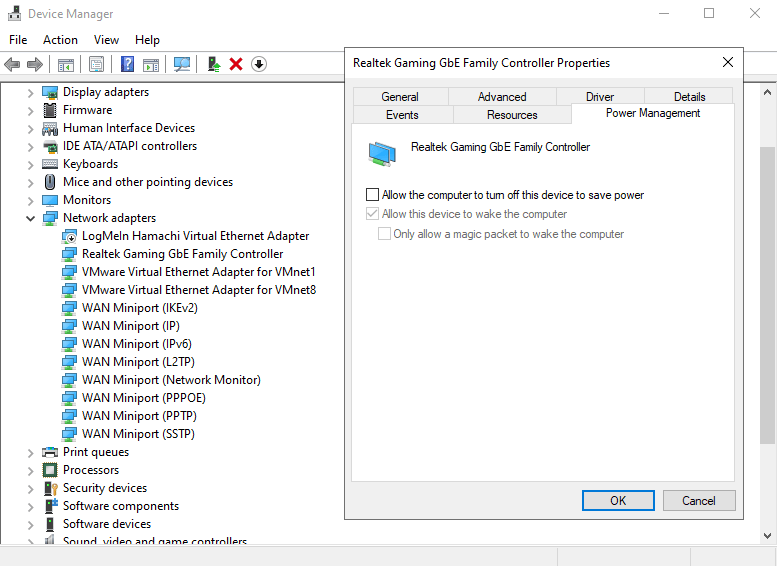Click the Human Interface Devices icon

pyautogui.click(x=50, y=128)
